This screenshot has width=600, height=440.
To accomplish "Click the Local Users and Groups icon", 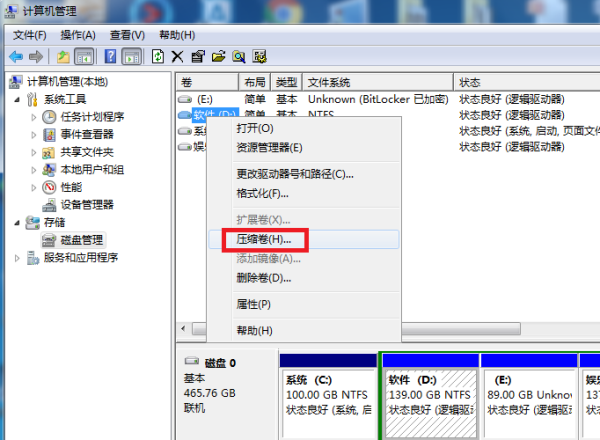I will click(x=49, y=169).
